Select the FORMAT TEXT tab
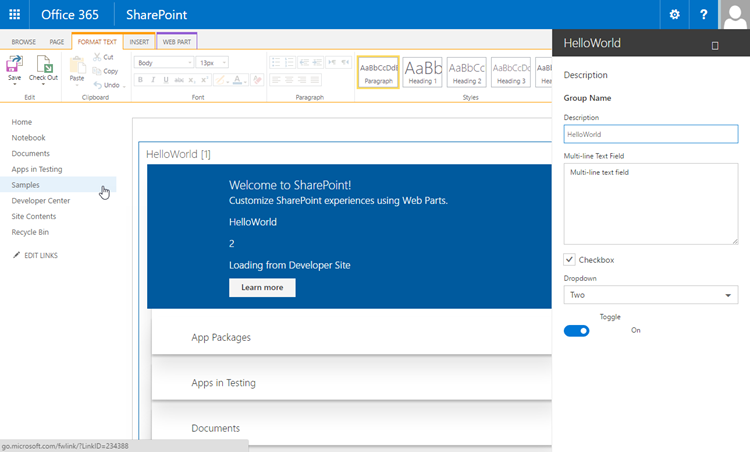750x452 pixels. (97, 42)
